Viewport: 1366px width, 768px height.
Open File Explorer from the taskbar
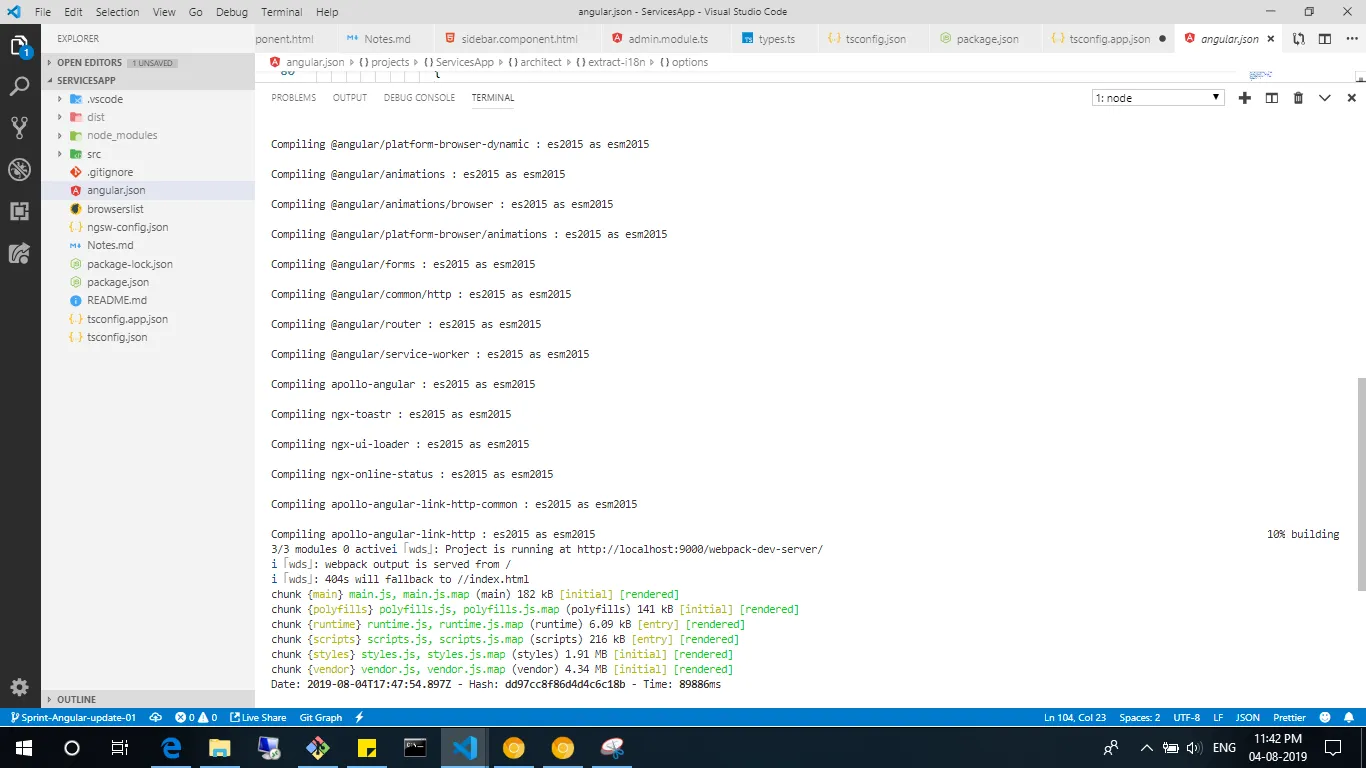pyautogui.click(x=220, y=747)
